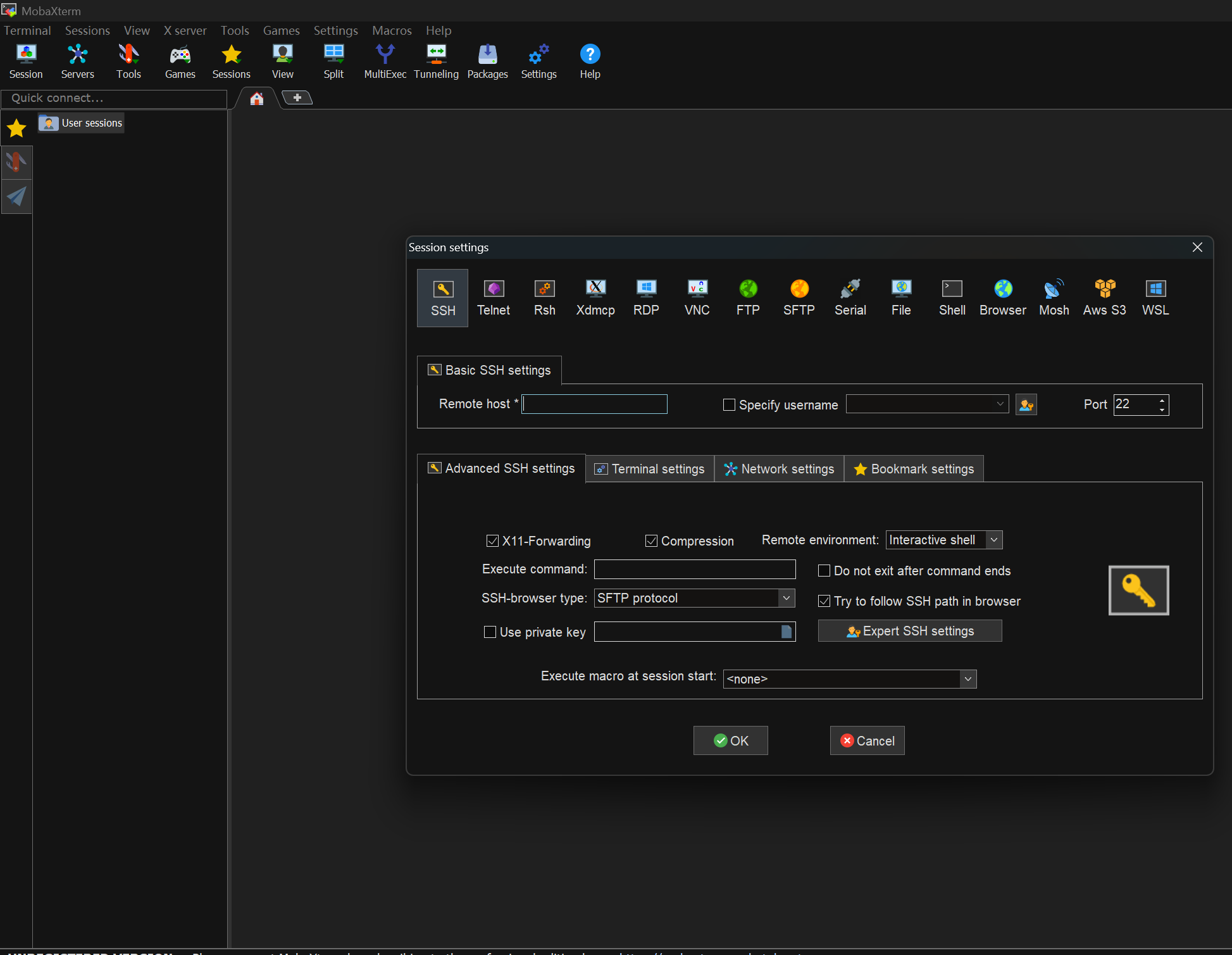The image size is (1232, 955).
Task: Click into the Remote host field
Action: click(594, 404)
